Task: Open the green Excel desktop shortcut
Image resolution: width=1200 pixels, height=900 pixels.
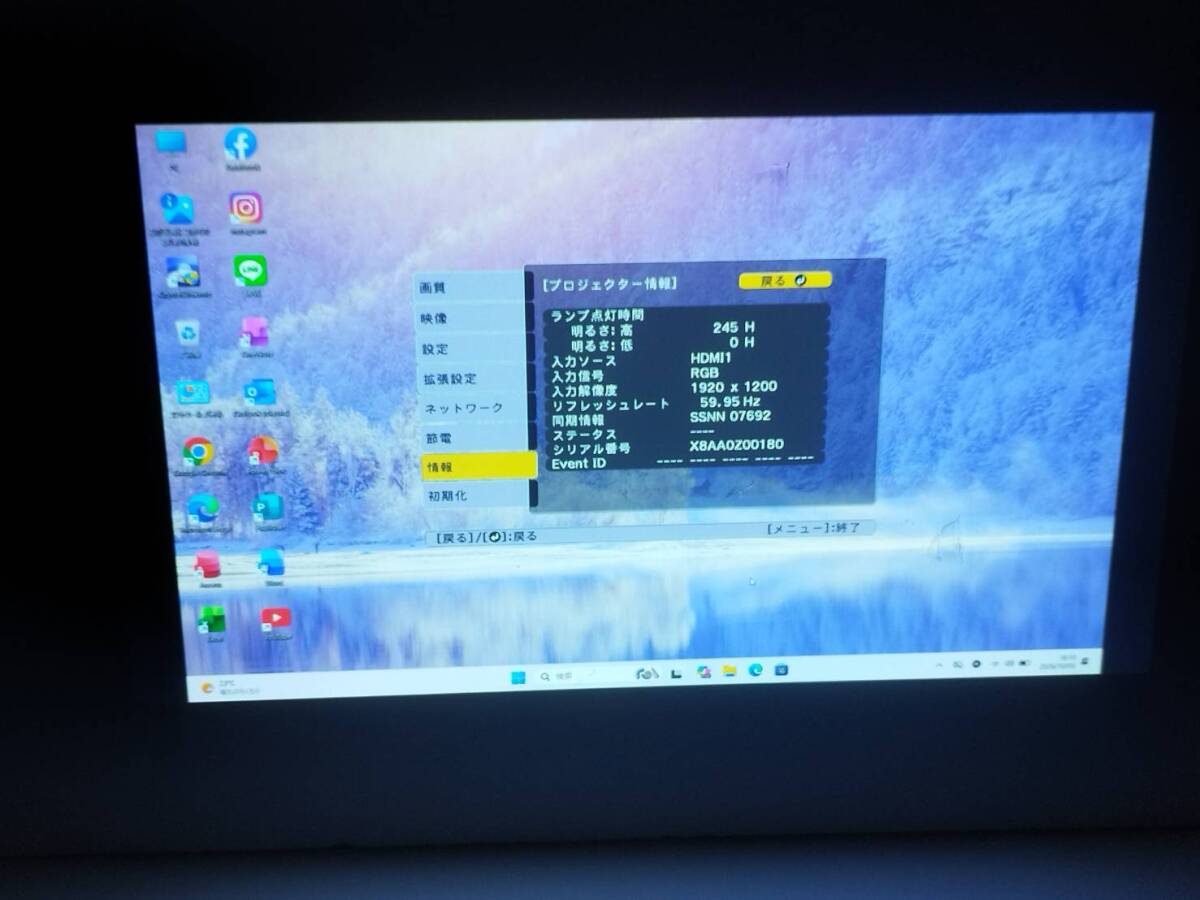Action: pyautogui.click(x=211, y=620)
